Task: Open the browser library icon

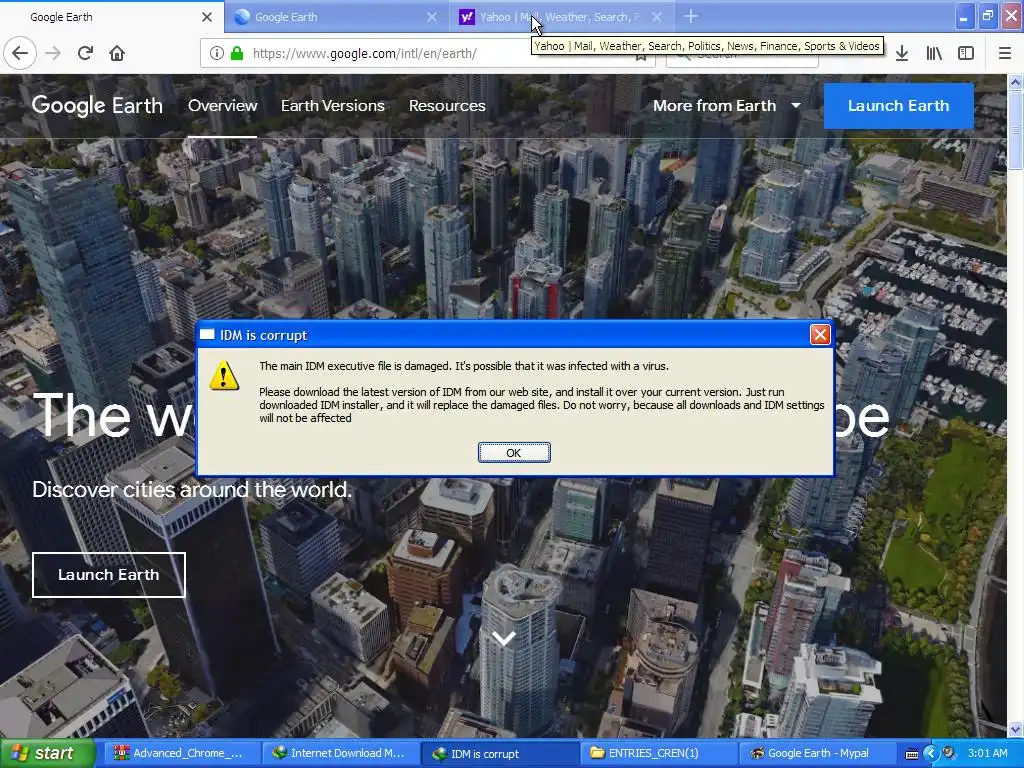Action: (934, 54)
